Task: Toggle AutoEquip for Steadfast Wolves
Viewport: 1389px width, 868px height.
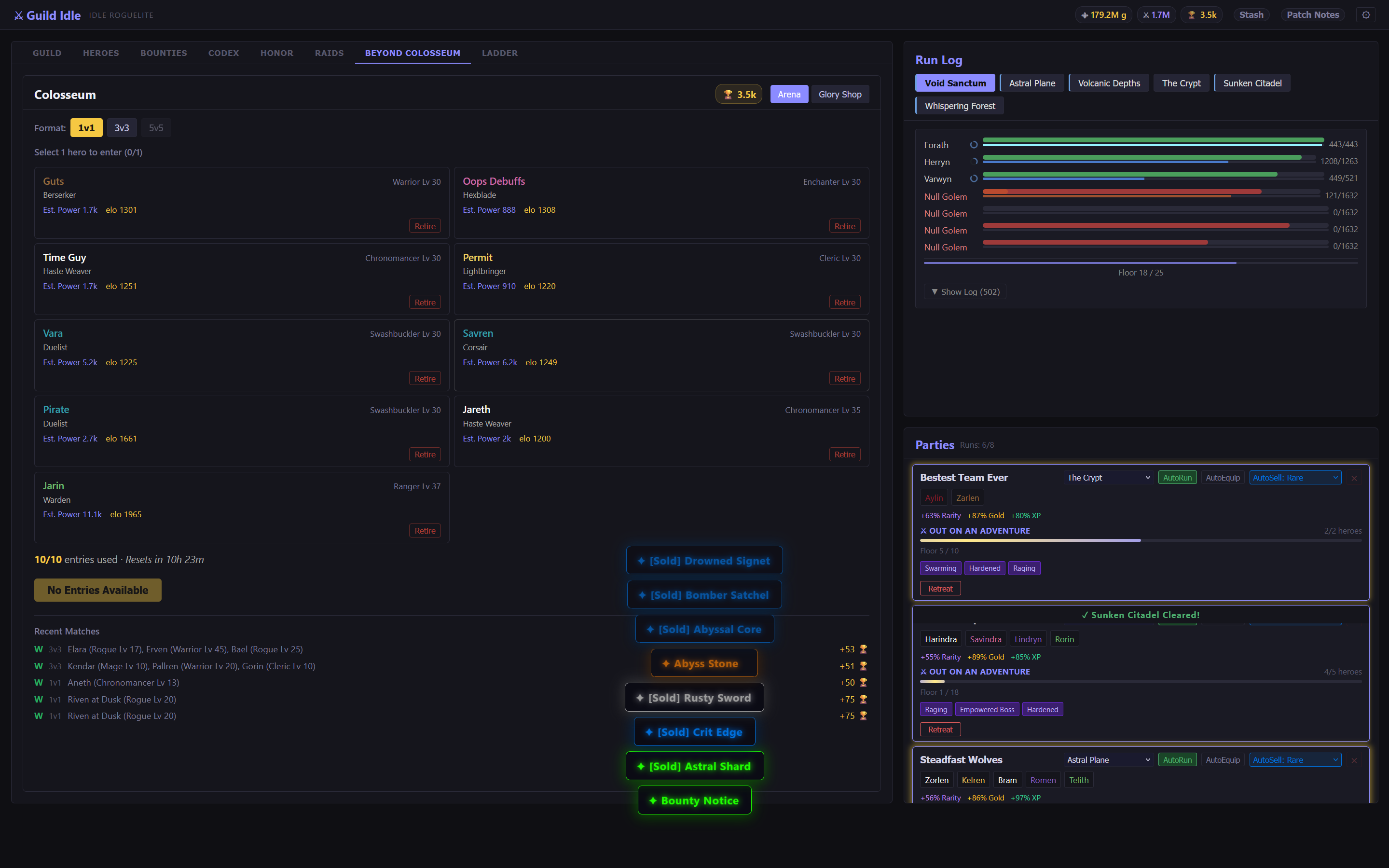Action: tap(1223, 760)
